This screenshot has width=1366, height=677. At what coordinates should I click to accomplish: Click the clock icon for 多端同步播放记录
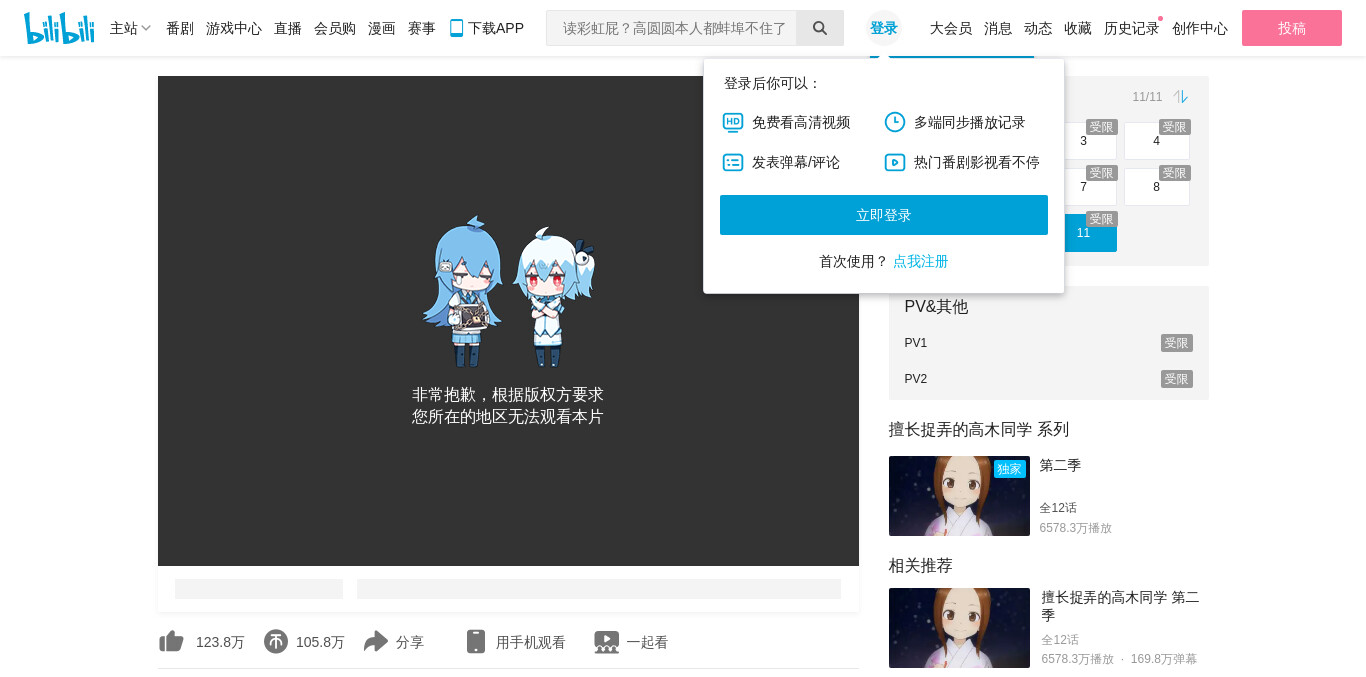click(x=895, y=122)
